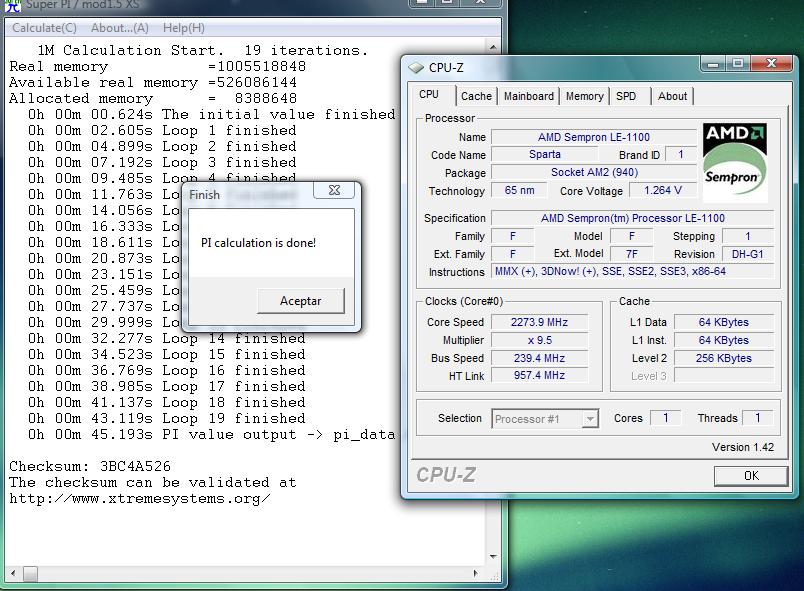
Task: Click the Code Name value Sparta
Action: (x=545, y=154)
